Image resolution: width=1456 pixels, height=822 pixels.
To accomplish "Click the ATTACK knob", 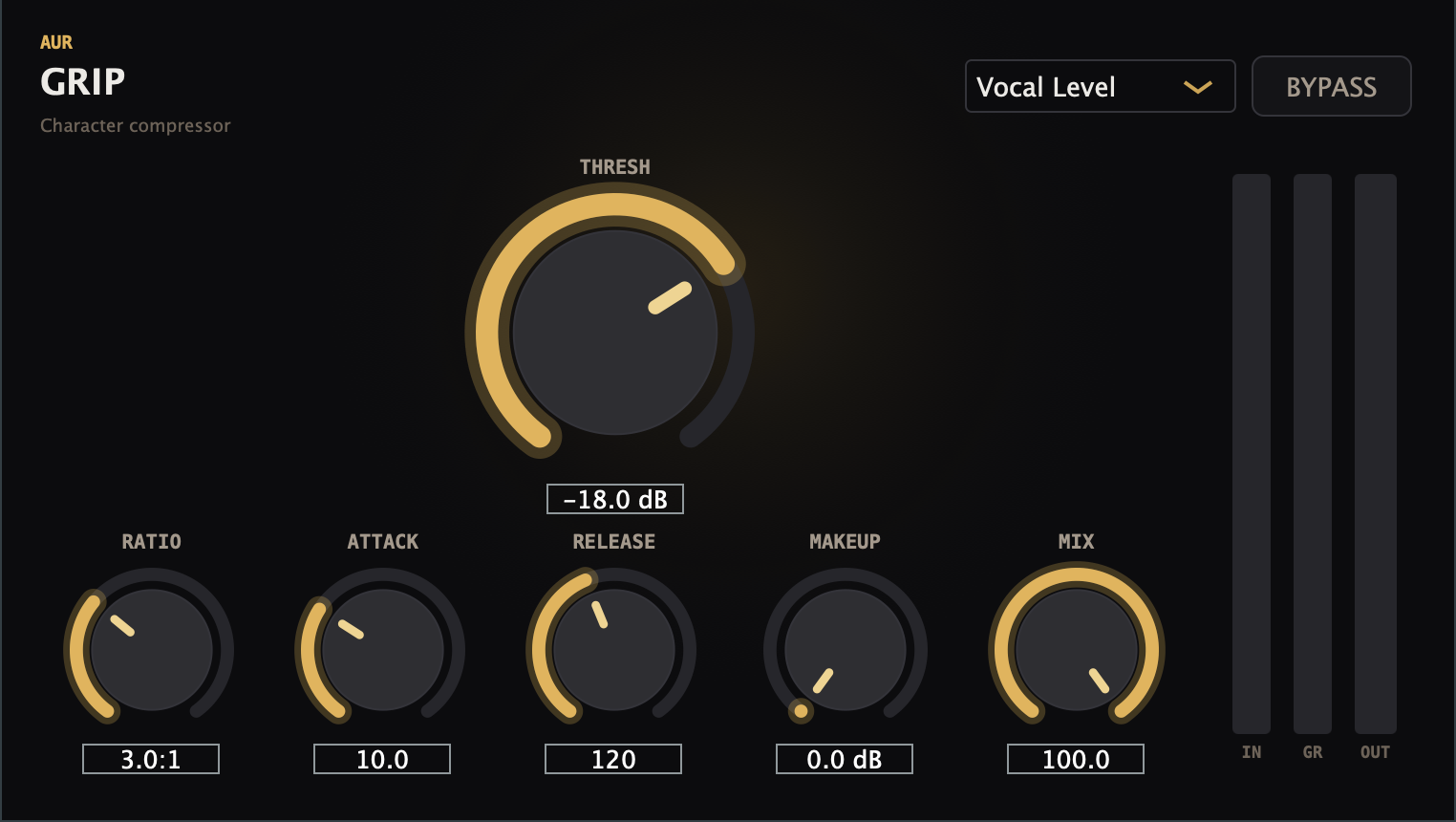I will (382, 650).
